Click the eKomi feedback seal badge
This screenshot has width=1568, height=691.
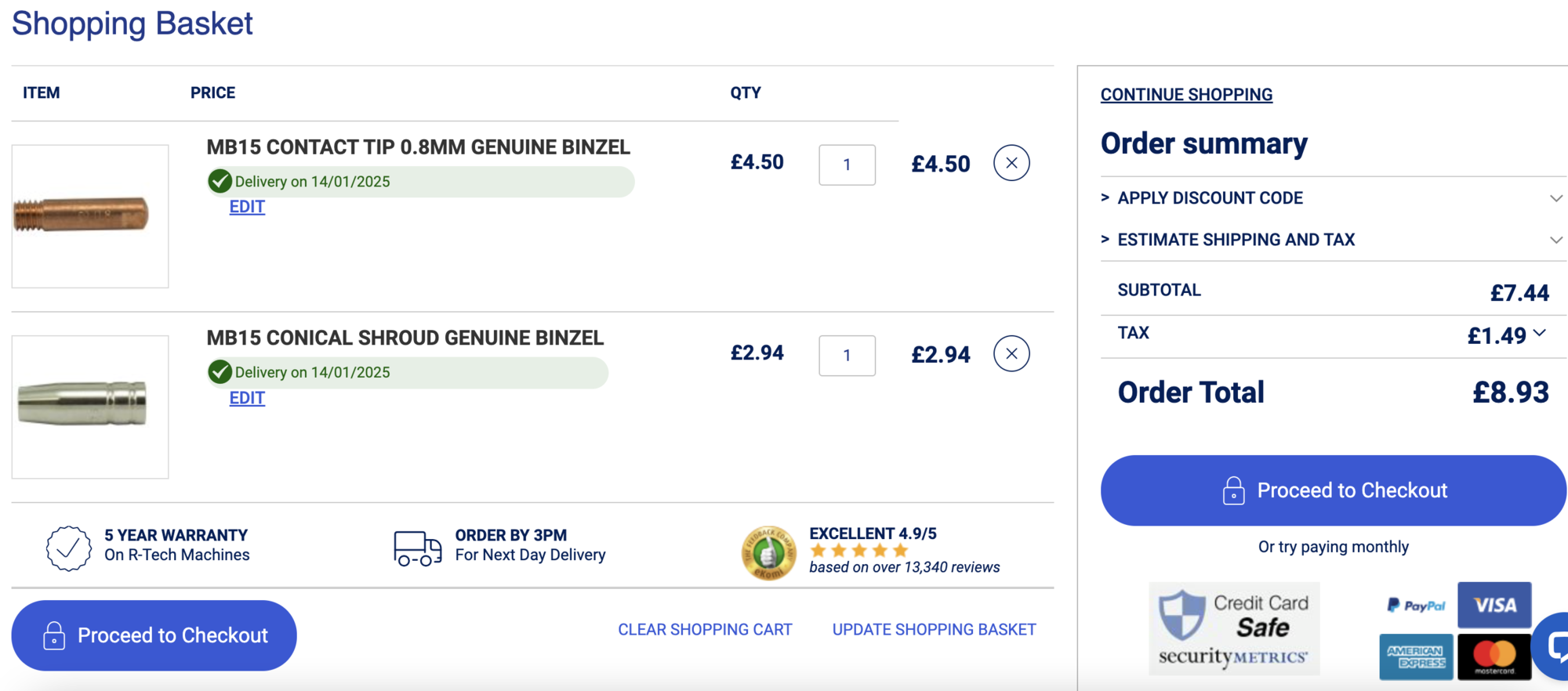tap(768, 552)
